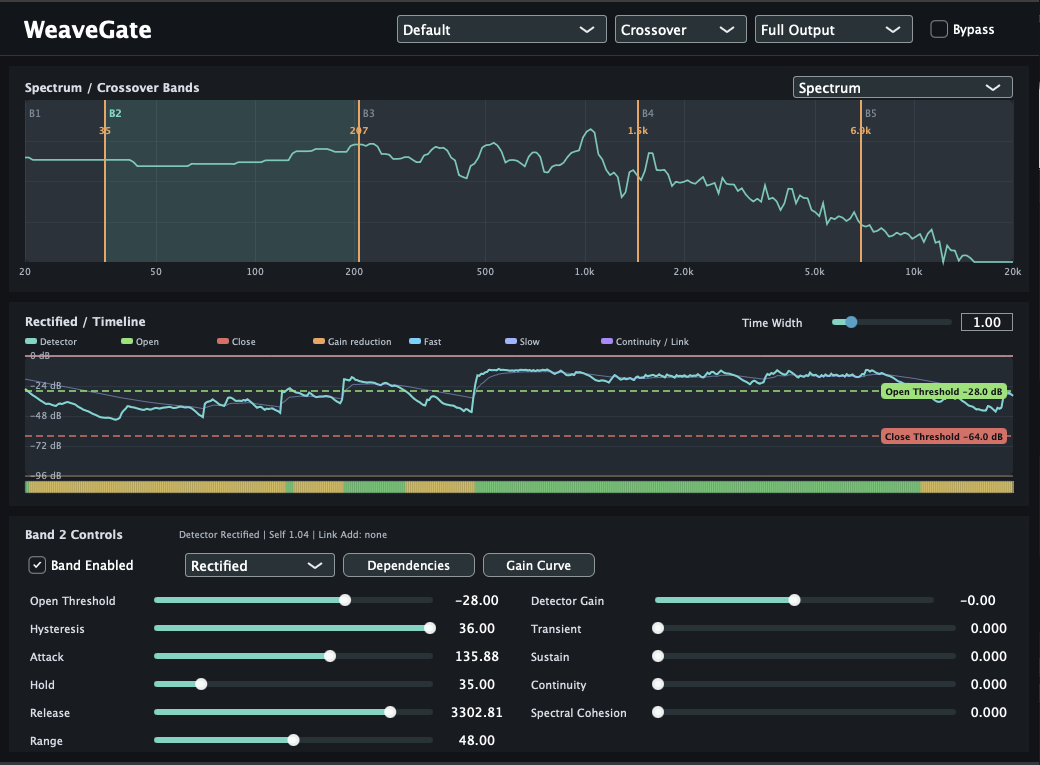The height and width of the screenshot is (765, 1040).
Task: Click the WeaveGate logo title
Action: [x=88, y=29]
